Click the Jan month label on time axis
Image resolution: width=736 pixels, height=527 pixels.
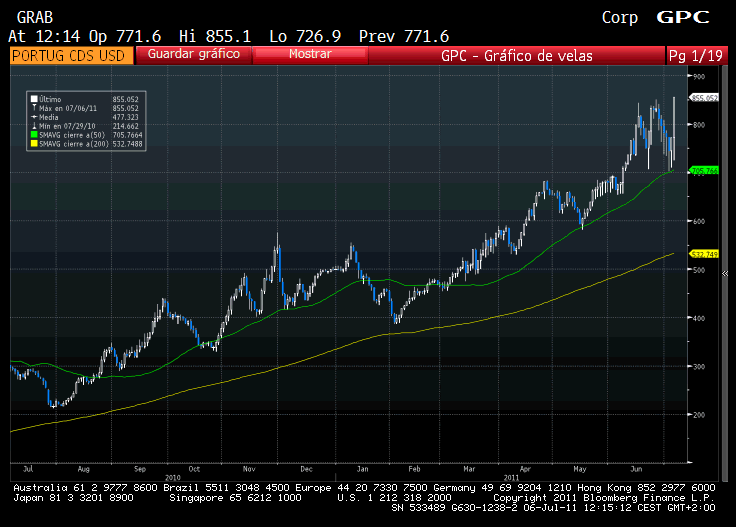tap(362, 469)
